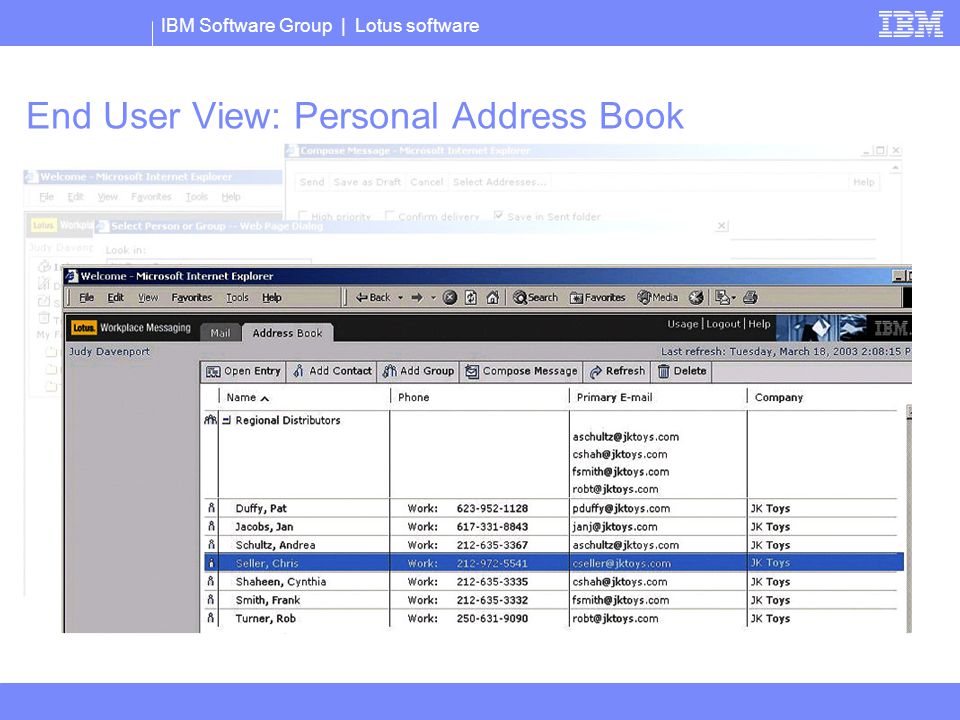Click person icon beside Duffy, Pat
Screen dimensions: 960x720
point(211,508)
